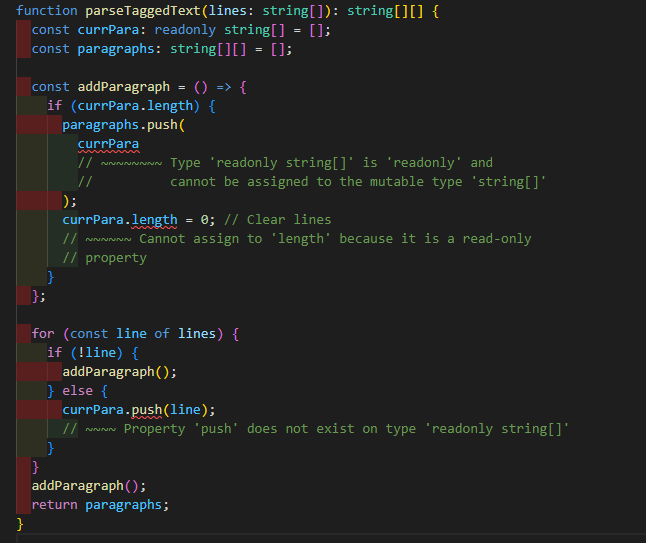The width and height of the screenshot is (646, 543).
Task: Click 'paragraphs' in the const paragraphs declaration
Action: coord(116,49)
